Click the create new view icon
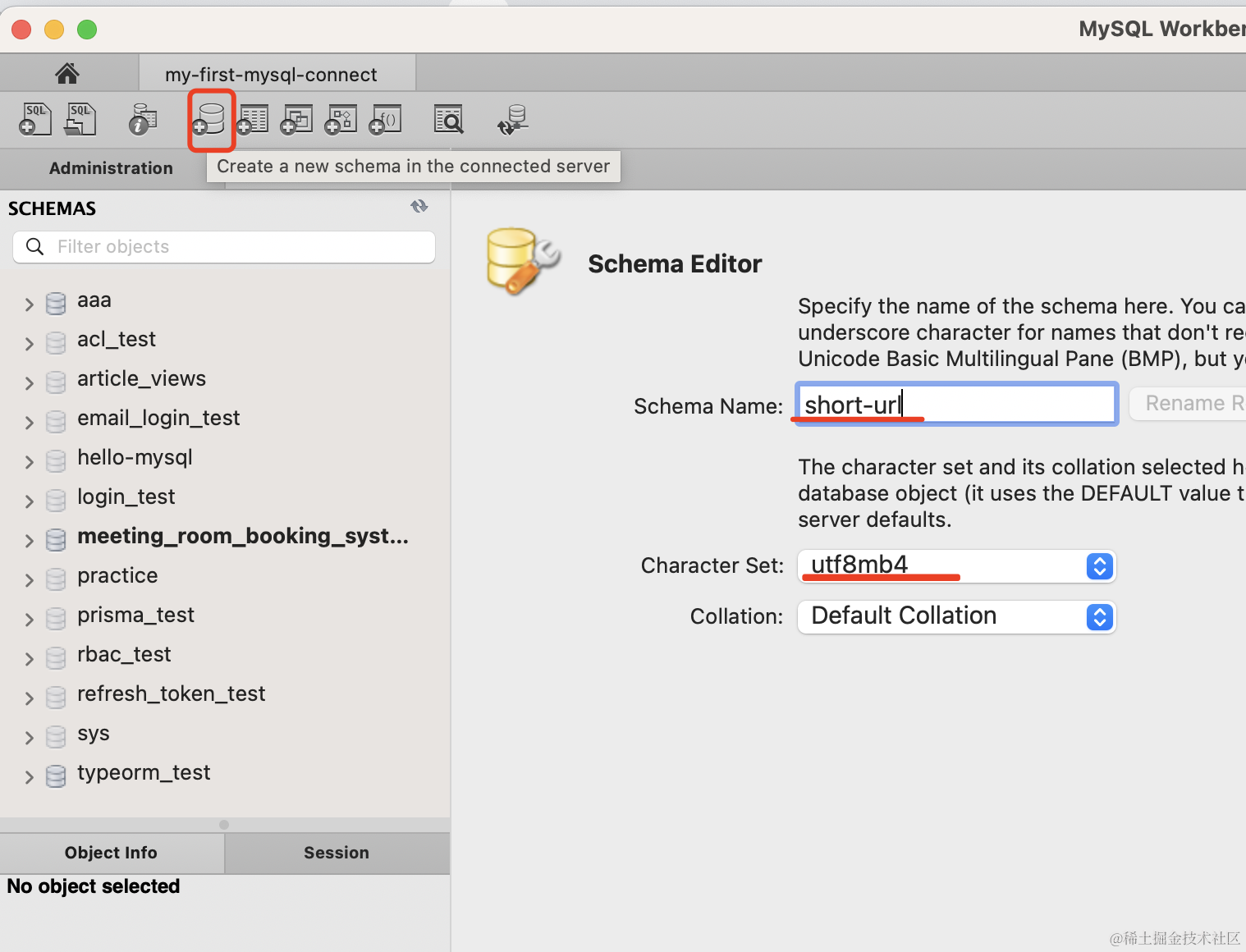Image resolution: width=1246 pixels, height=952 pixels. click(x=297, y=120)
